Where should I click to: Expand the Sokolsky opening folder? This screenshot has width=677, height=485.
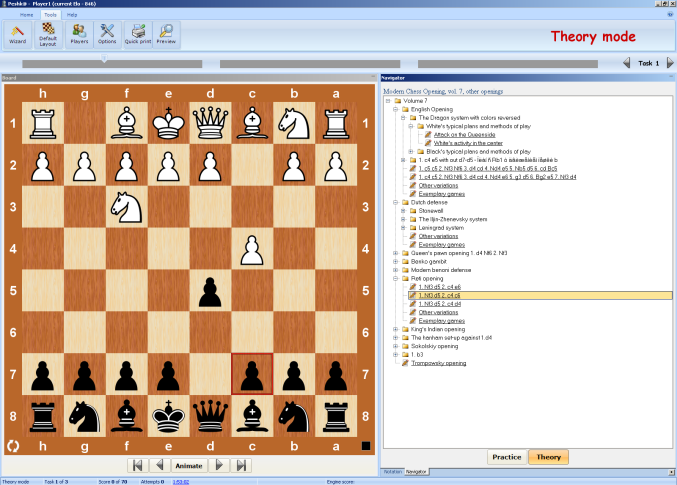[395, 346]
